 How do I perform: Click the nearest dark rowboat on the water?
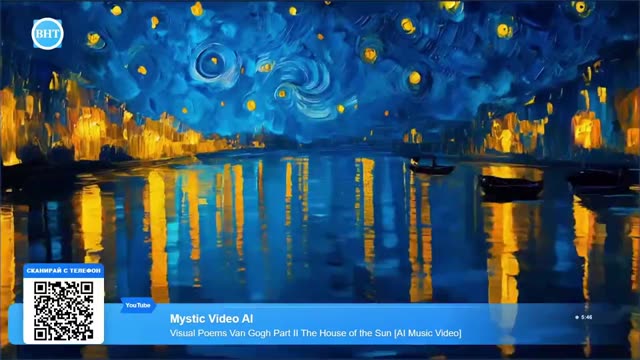click(511, 186)
